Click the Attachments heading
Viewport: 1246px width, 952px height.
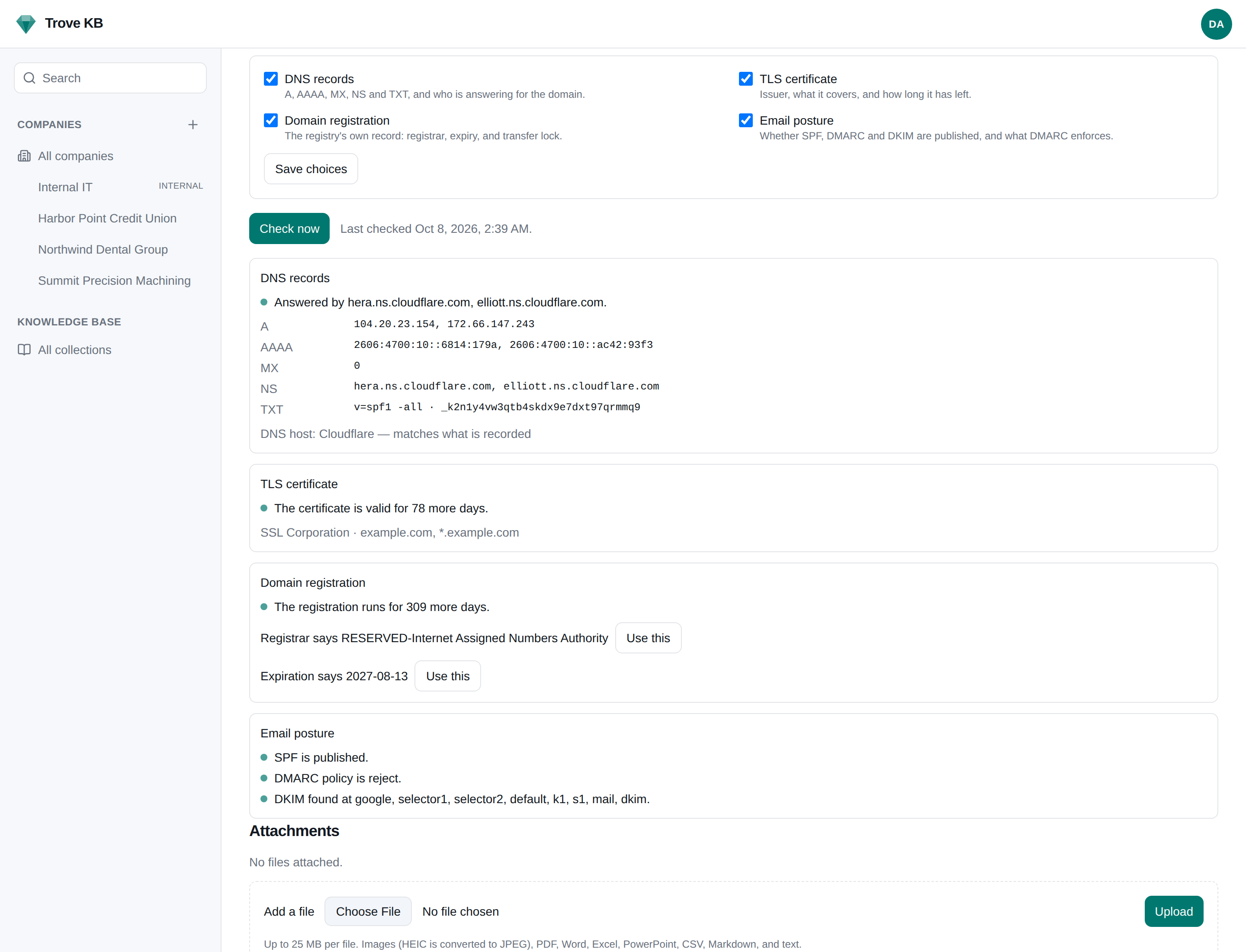294,831
